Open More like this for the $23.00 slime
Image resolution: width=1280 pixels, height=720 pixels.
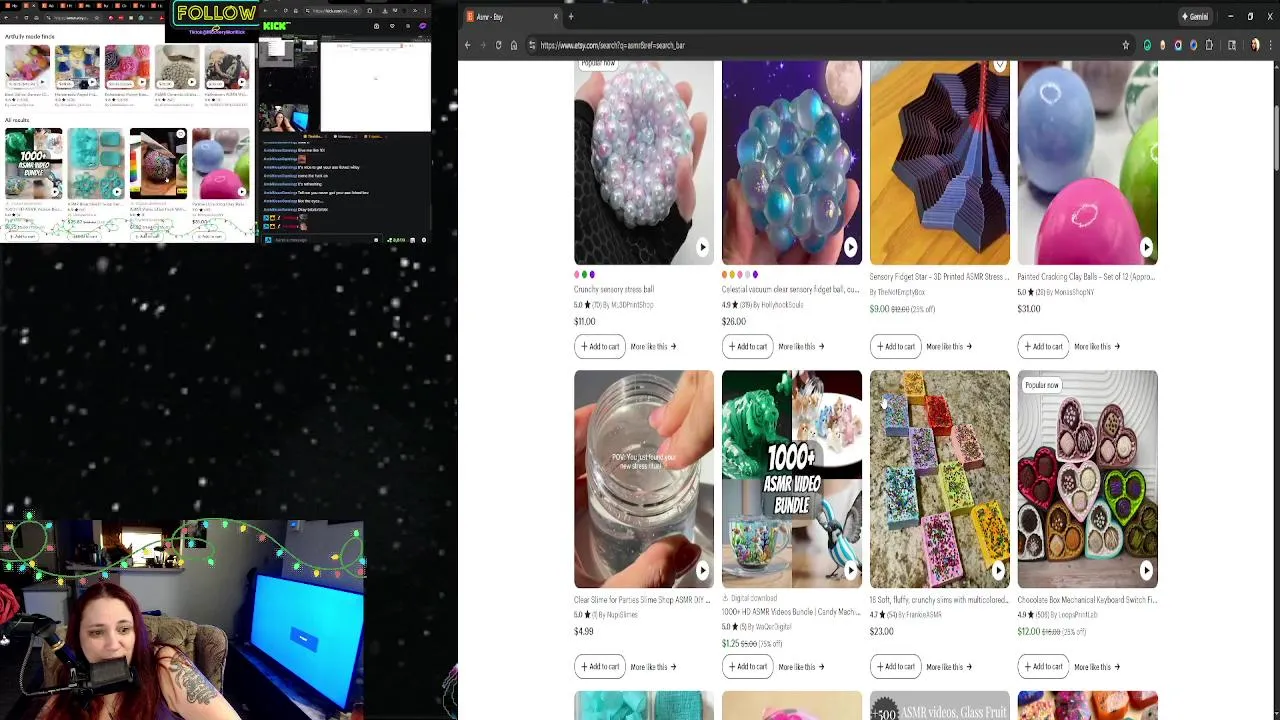pos(949,666)
